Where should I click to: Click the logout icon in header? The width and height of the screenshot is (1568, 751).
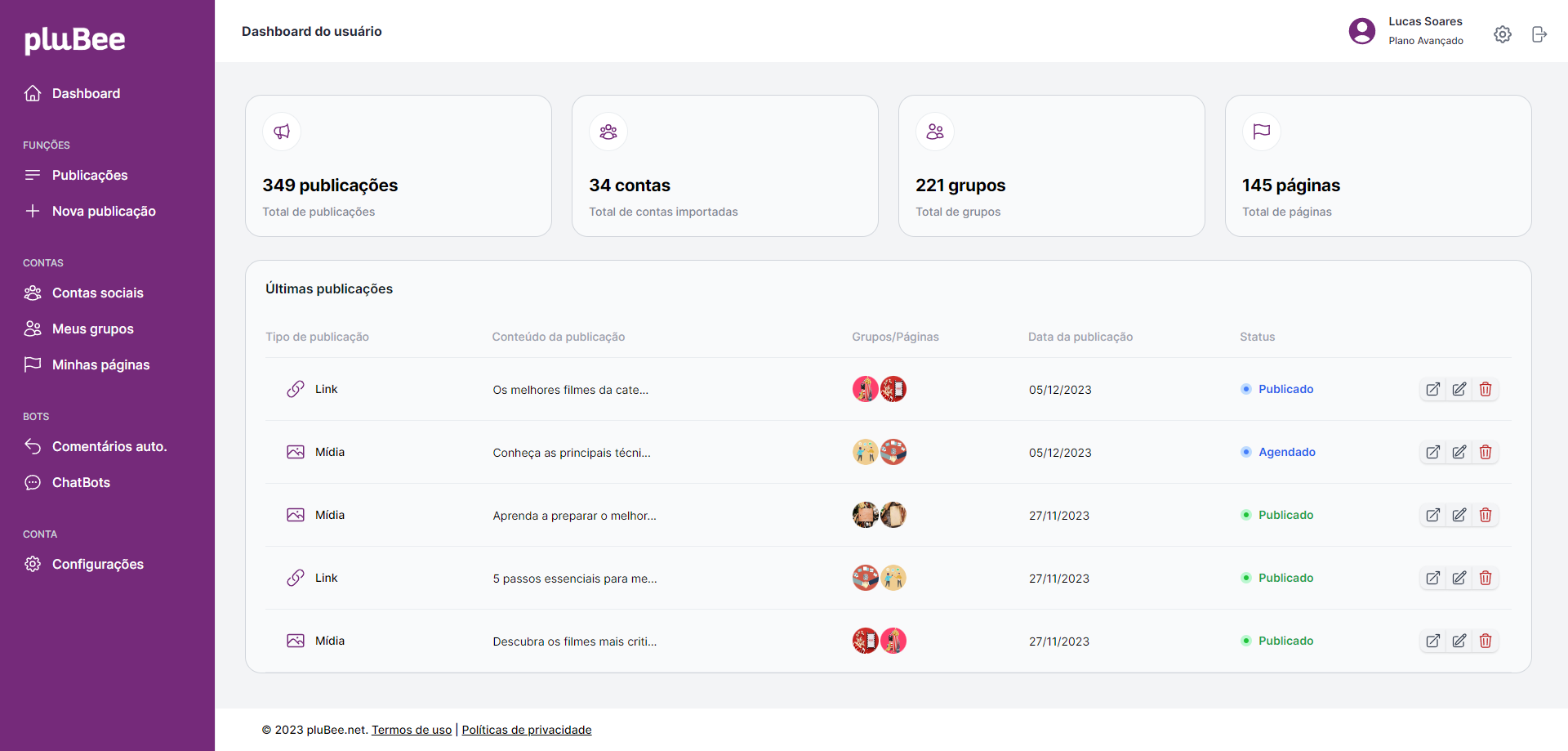pyautogui.click(x=1539, y=34)
